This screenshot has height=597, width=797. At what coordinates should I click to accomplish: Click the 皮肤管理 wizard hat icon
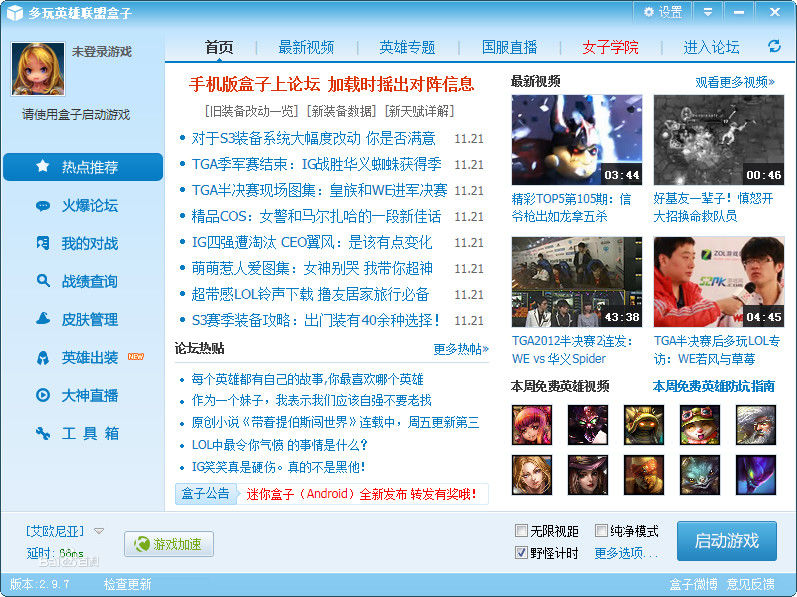pos(42,320)
